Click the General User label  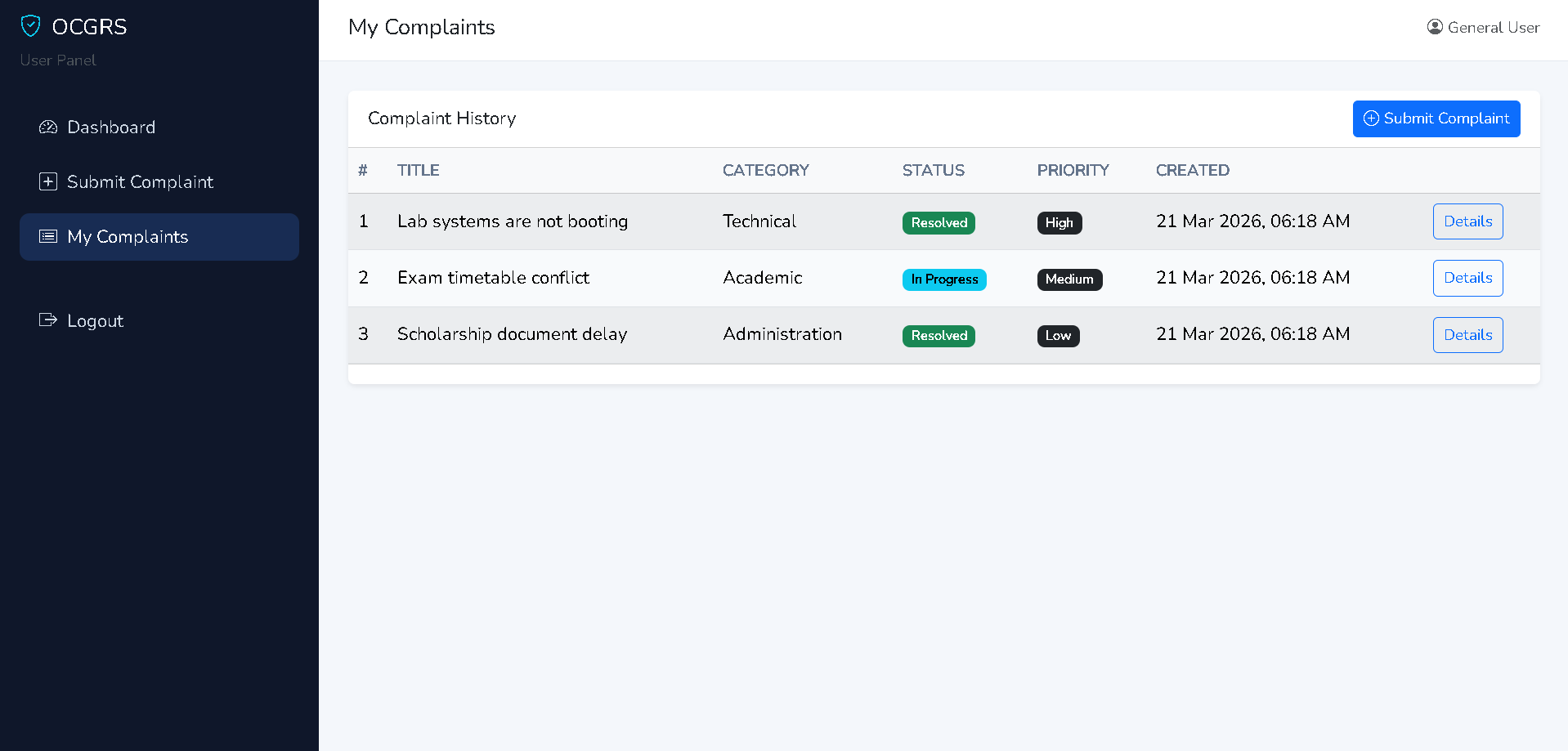1494,28
